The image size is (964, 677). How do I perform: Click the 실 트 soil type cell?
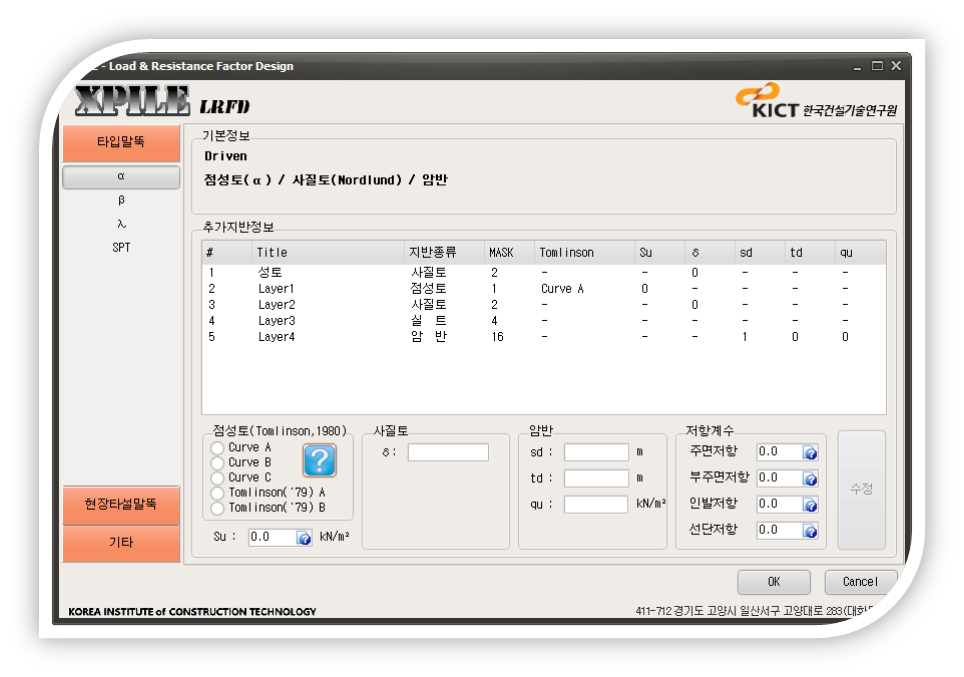click(429, 321)
